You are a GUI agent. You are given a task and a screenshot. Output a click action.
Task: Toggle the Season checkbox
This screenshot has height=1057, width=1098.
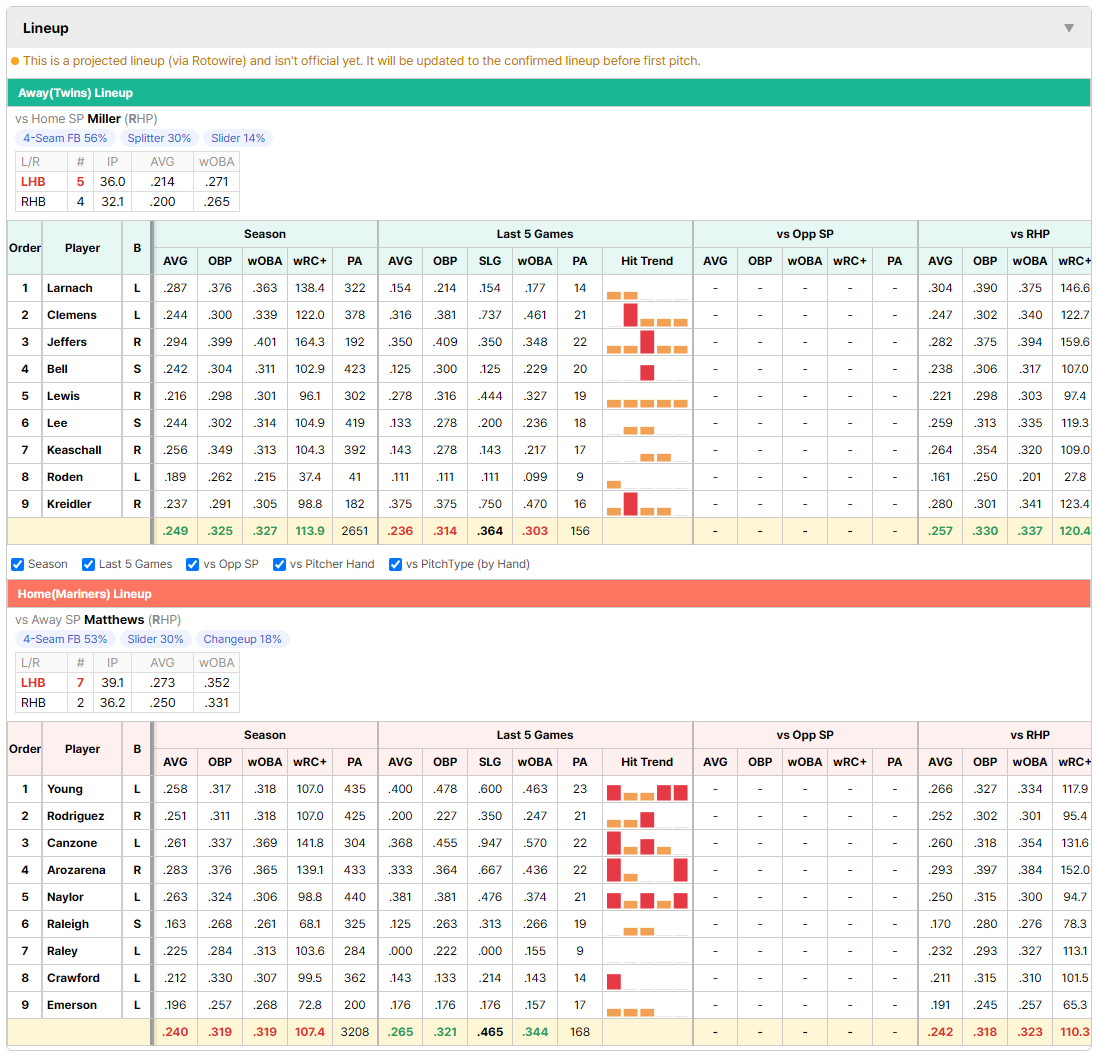(x=18, y=565)
